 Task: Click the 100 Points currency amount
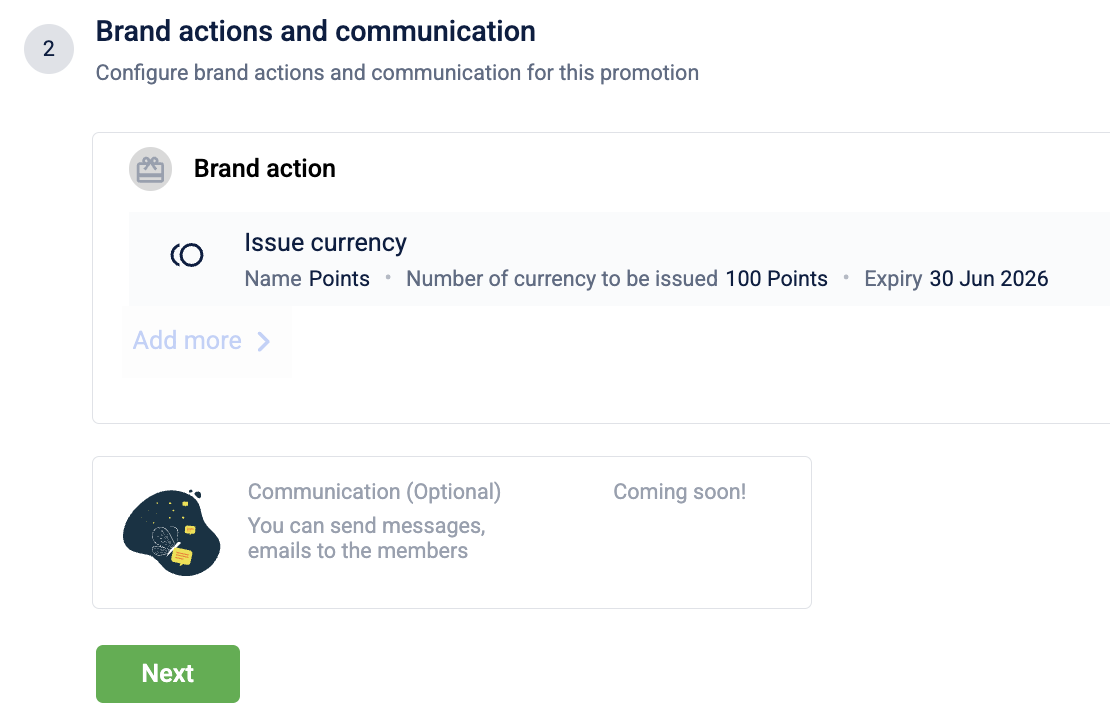(777, 279)
